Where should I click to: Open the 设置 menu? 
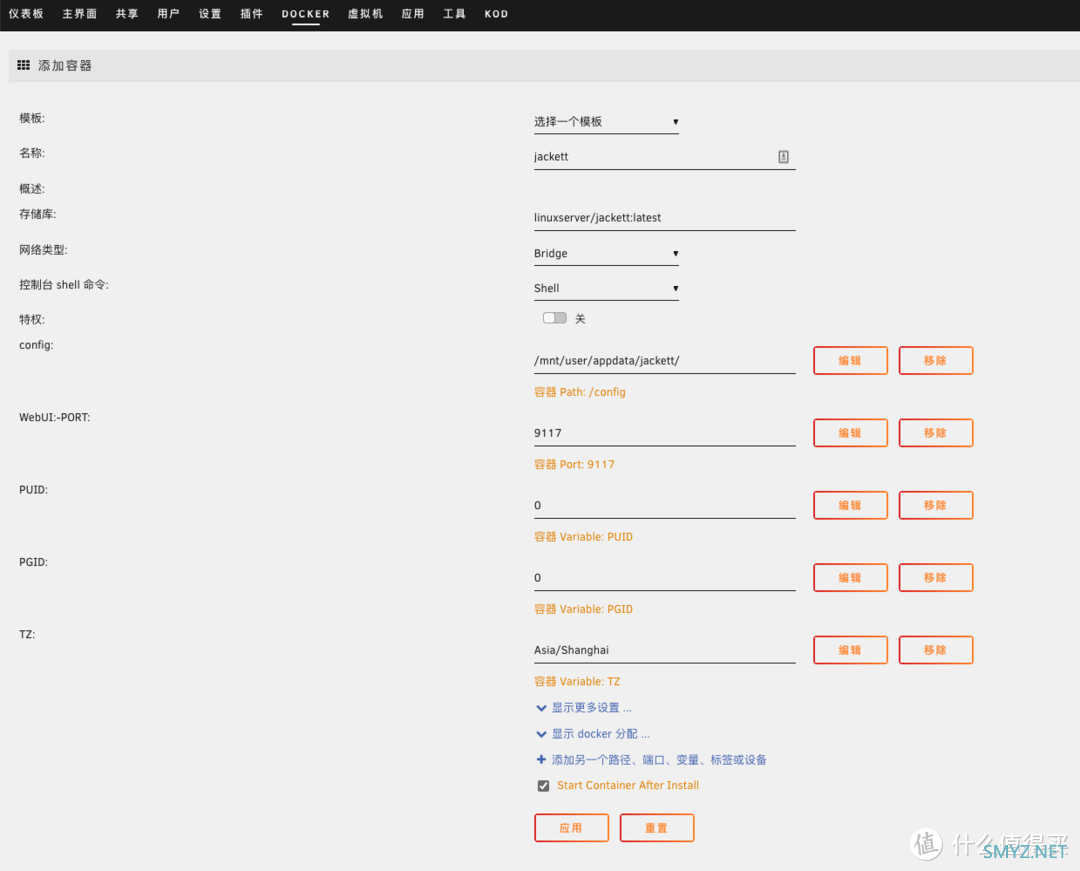210,14
